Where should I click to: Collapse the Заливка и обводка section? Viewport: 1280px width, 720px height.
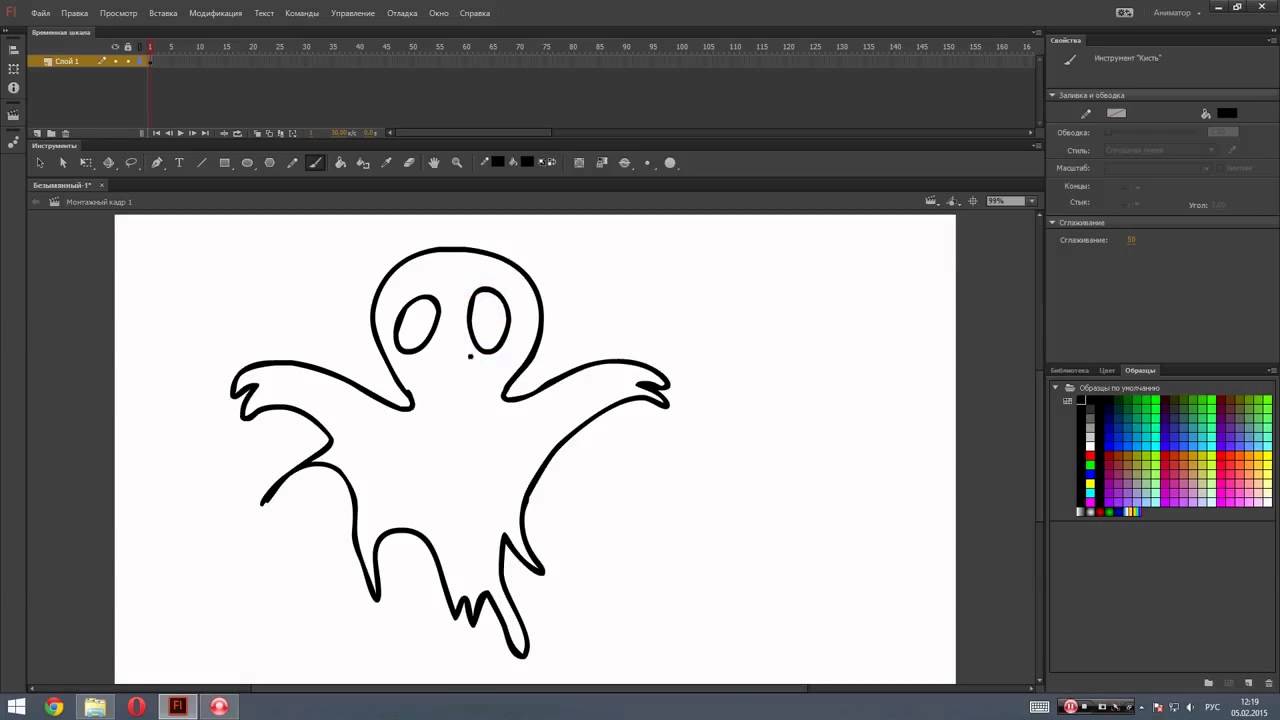click(x=1052, y=95)
